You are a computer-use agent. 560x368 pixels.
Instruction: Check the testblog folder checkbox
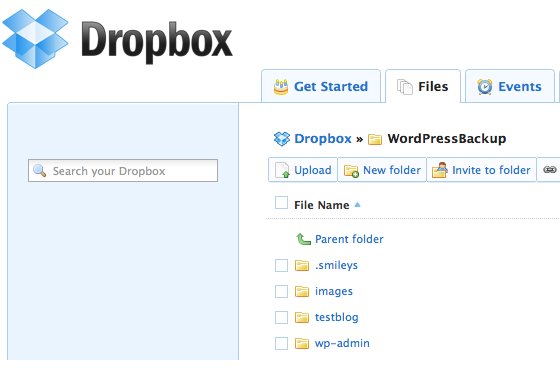(281, 317)
